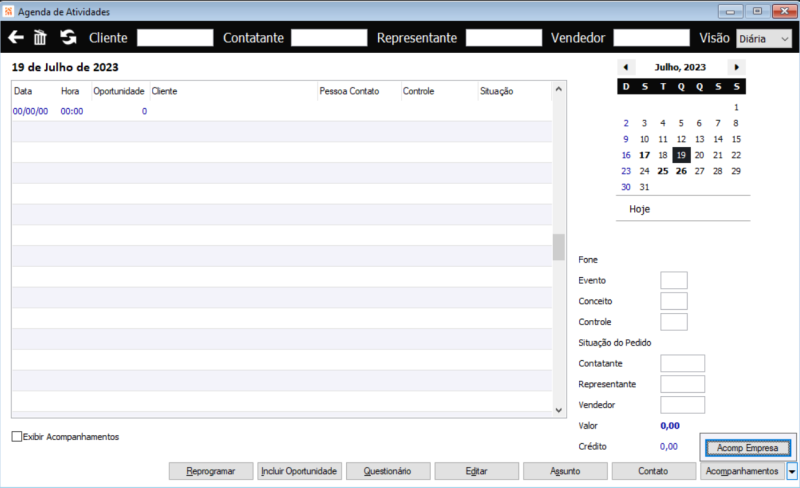Click the Contatante box in details panel
800x488 pixels.
[x=683, y=363]
